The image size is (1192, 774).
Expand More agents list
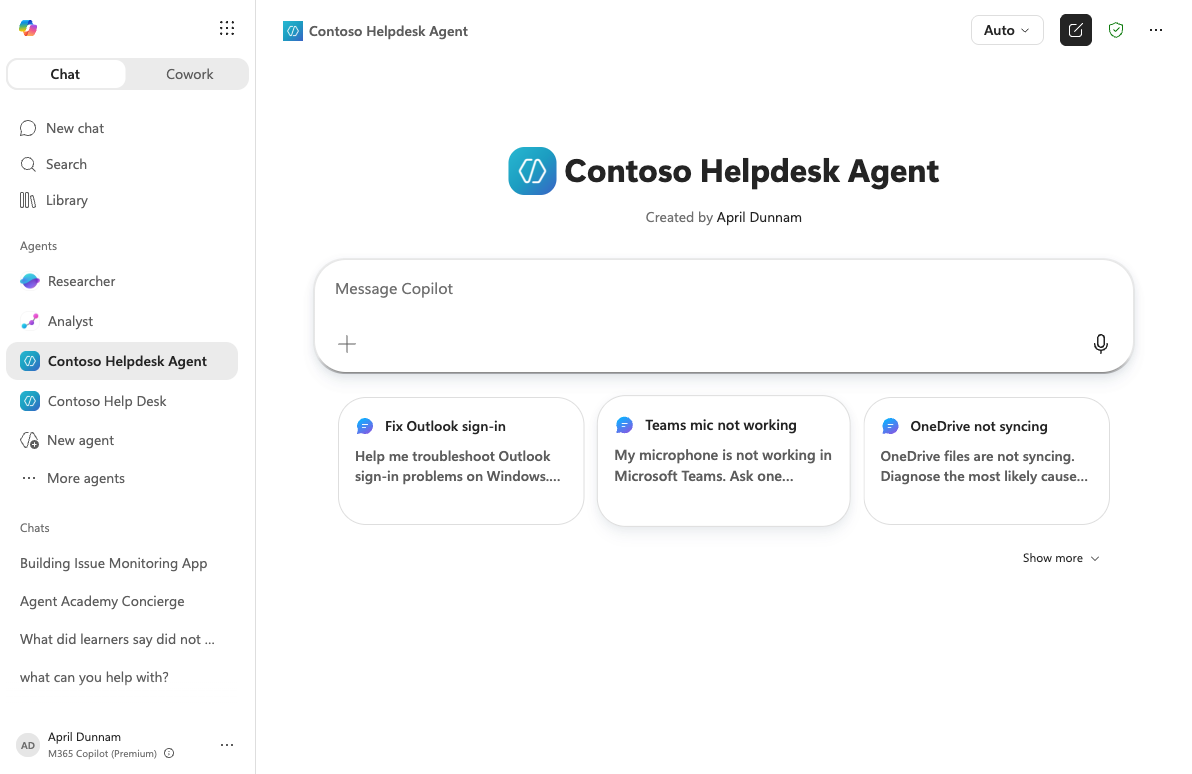coord(122,478)
